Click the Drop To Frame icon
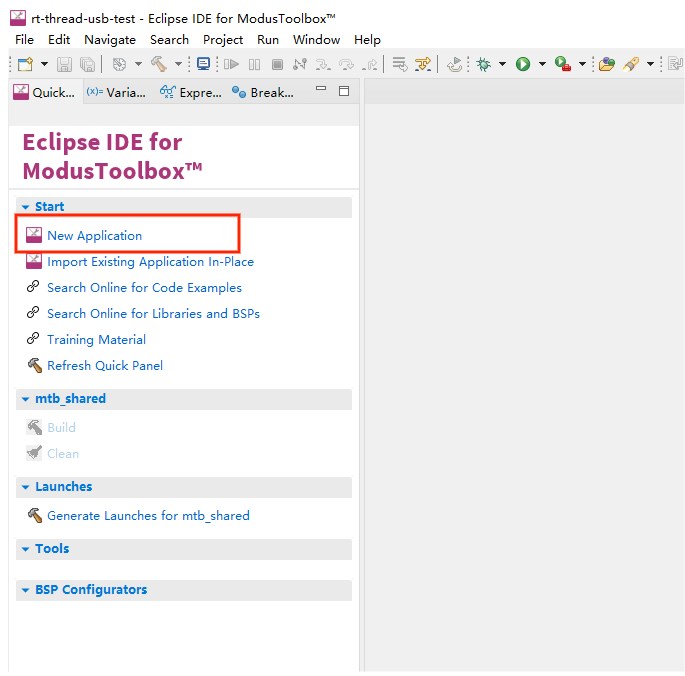The height and width of the screenshot is (676, 685). pyautogui.click(x=400, y=64)
